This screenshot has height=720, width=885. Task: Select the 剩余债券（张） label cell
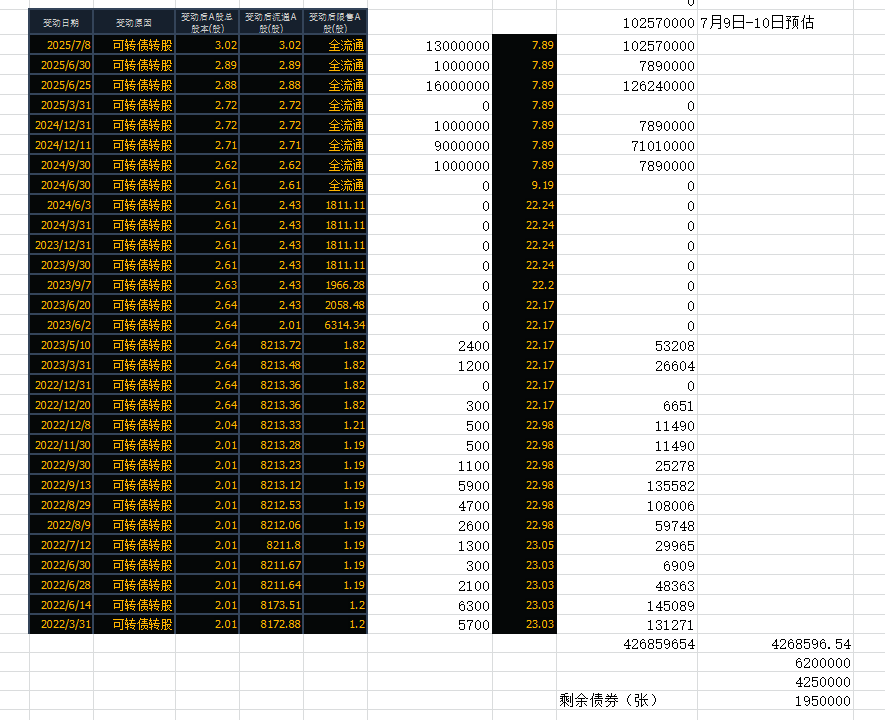pos(626,700)
